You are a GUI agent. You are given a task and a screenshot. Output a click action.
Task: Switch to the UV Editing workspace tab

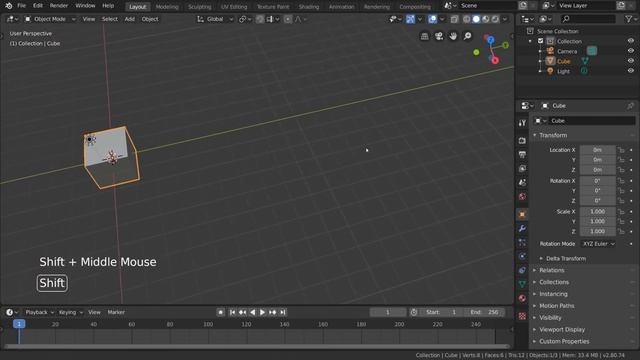(x=234, y=7)
